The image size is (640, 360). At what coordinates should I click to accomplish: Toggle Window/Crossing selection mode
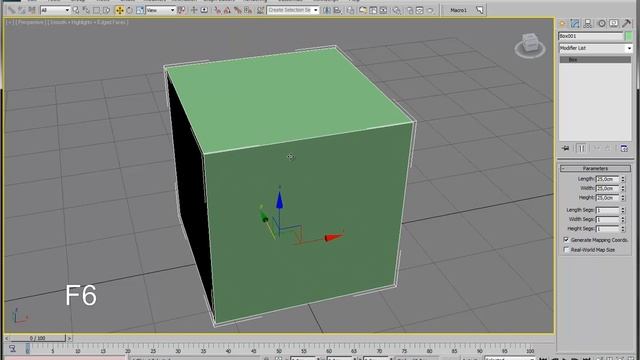click(107, 10)
